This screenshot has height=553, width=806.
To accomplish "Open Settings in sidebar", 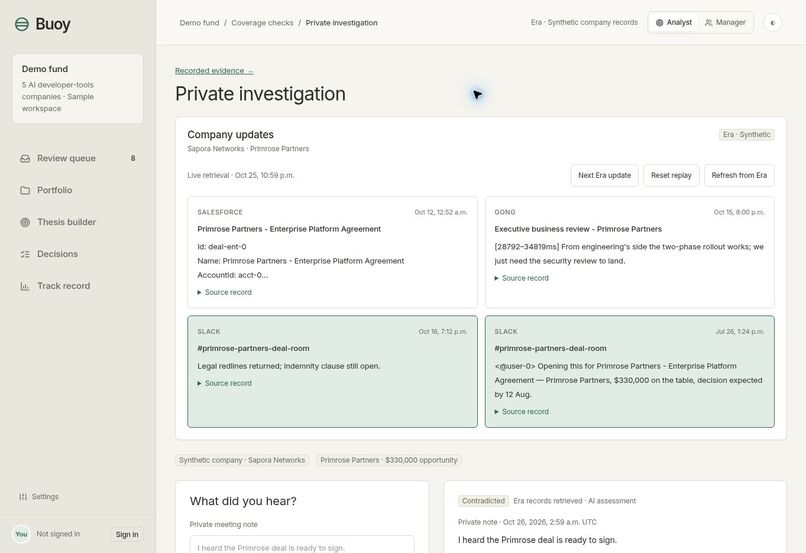I will coord(39,497).
